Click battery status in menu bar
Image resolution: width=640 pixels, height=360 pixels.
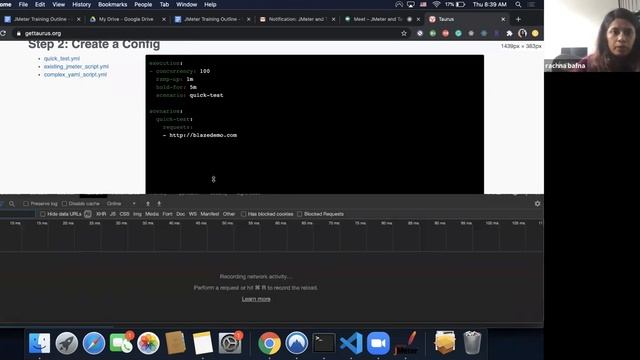[455, 4]
